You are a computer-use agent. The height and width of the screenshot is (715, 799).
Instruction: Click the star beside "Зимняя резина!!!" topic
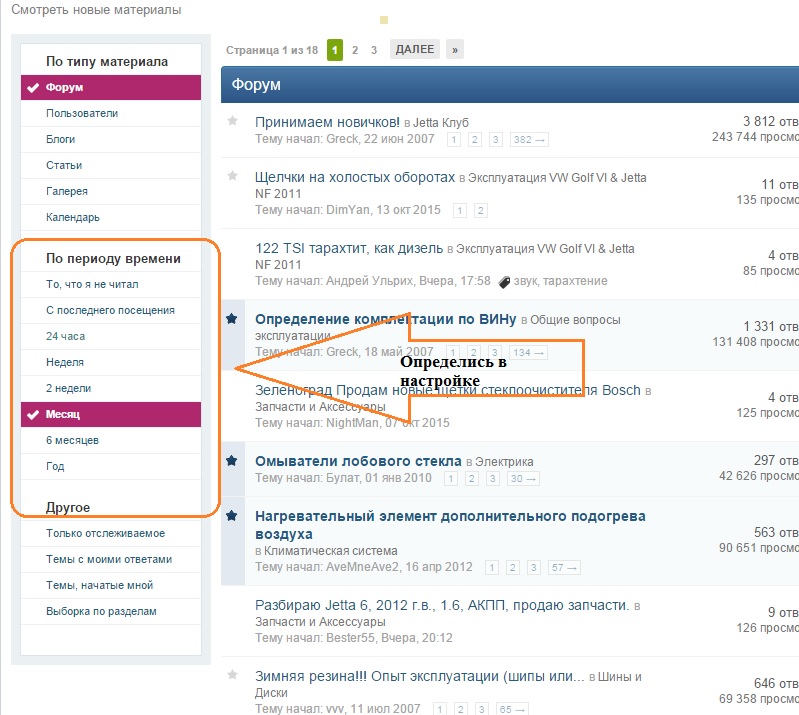233,676
